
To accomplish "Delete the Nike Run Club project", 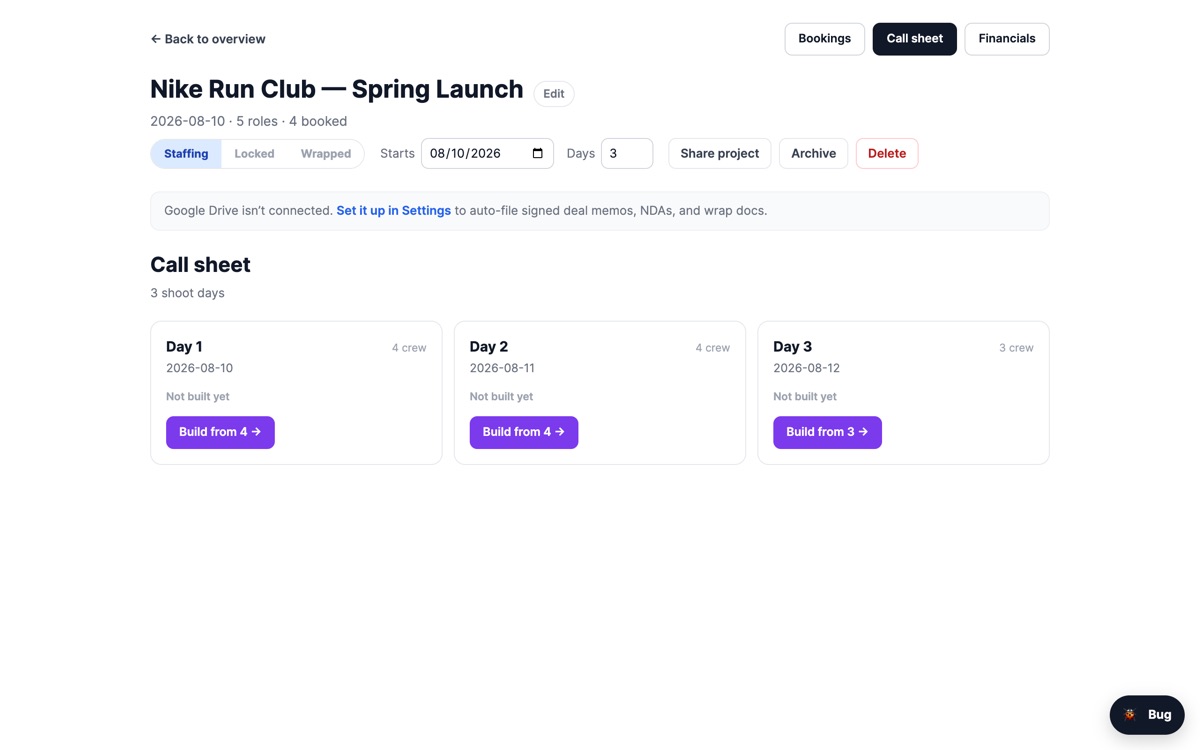I will coord(886,153).
